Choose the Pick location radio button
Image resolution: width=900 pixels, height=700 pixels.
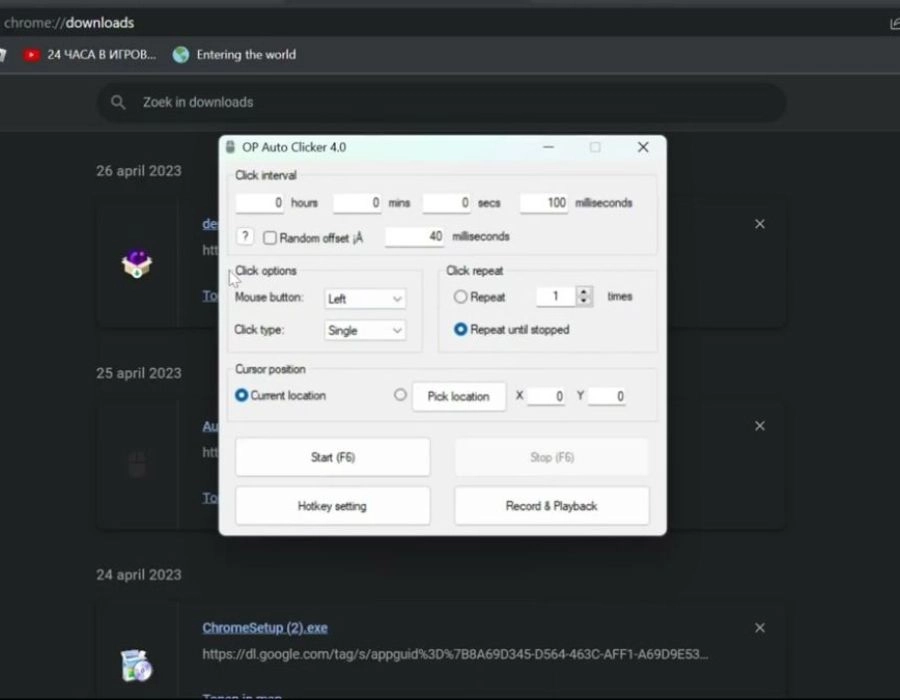pyautogui.click(x=400, y=395)
